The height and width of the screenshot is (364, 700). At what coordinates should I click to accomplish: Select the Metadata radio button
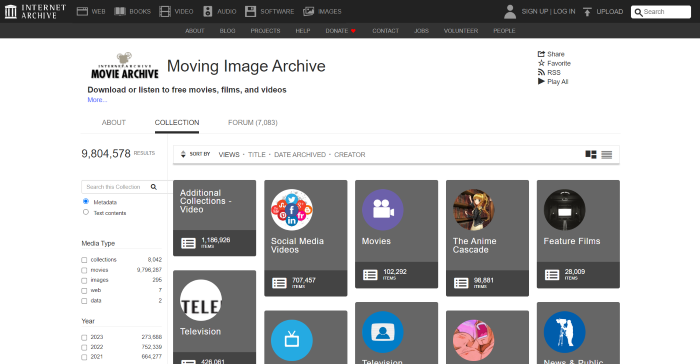(86, 201)
